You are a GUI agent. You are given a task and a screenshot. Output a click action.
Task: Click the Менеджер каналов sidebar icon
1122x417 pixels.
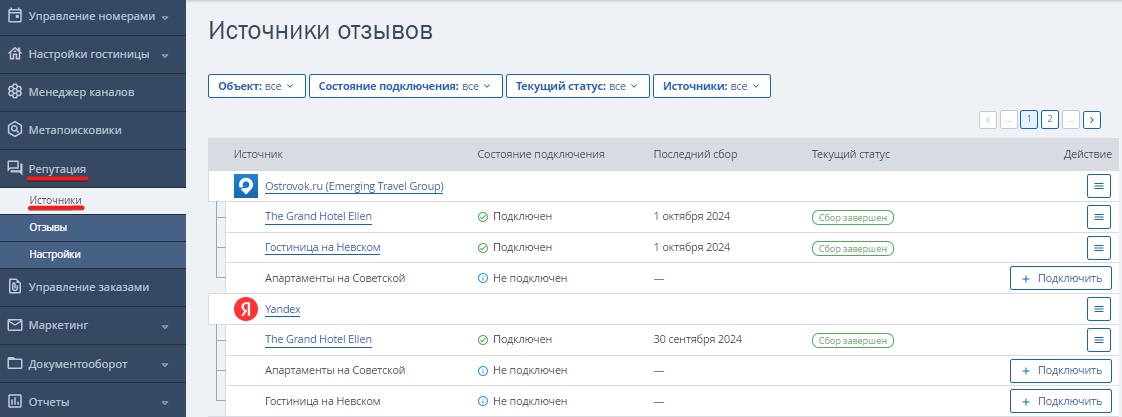pos(14,92)
